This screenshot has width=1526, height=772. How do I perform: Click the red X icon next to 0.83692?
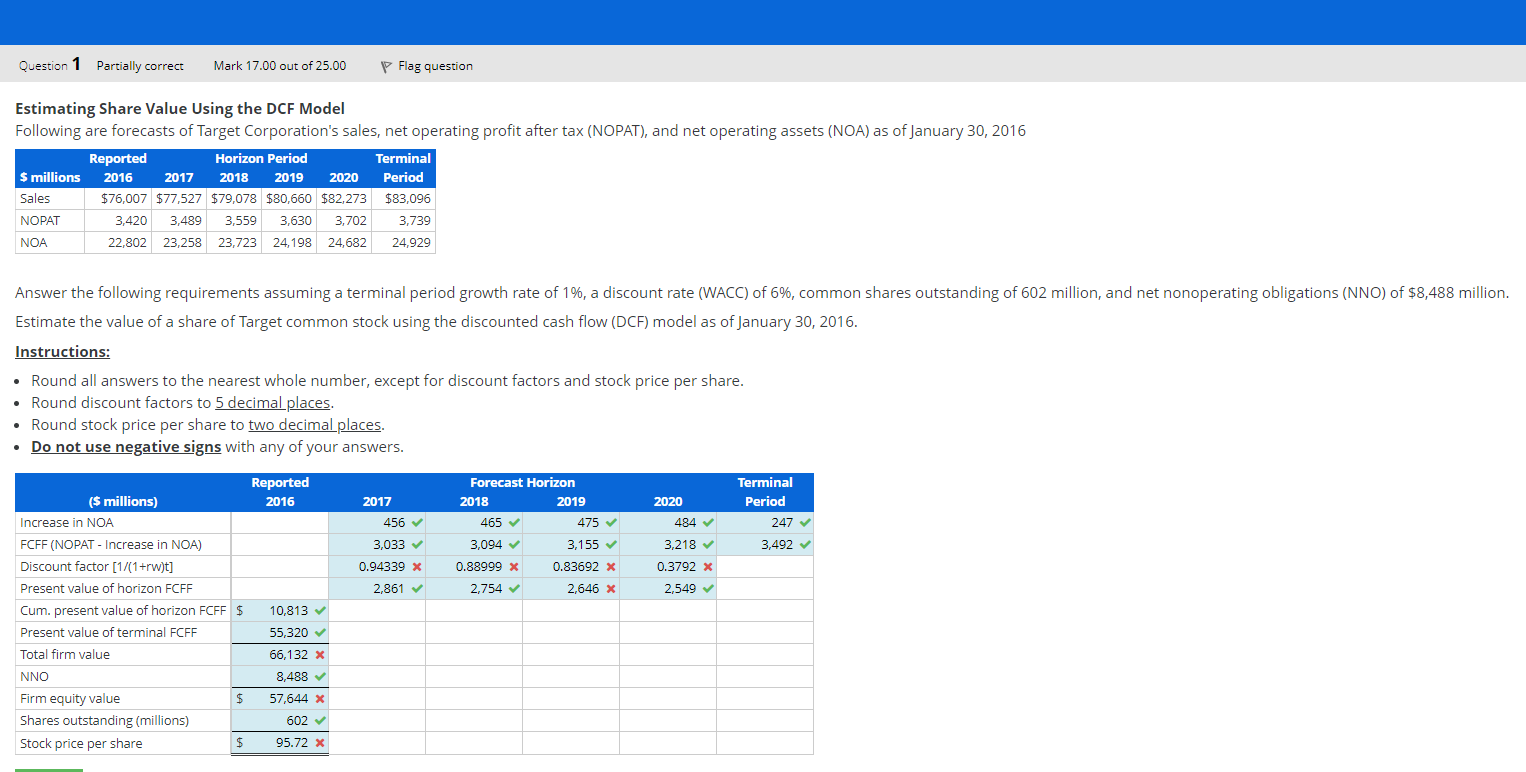610,567
